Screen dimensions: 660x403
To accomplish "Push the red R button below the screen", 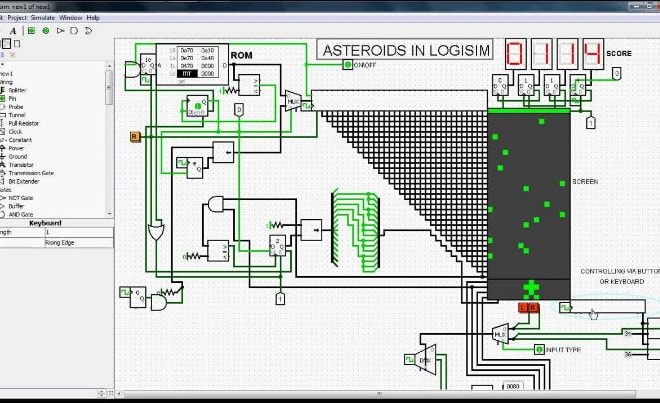I will 533,308.
